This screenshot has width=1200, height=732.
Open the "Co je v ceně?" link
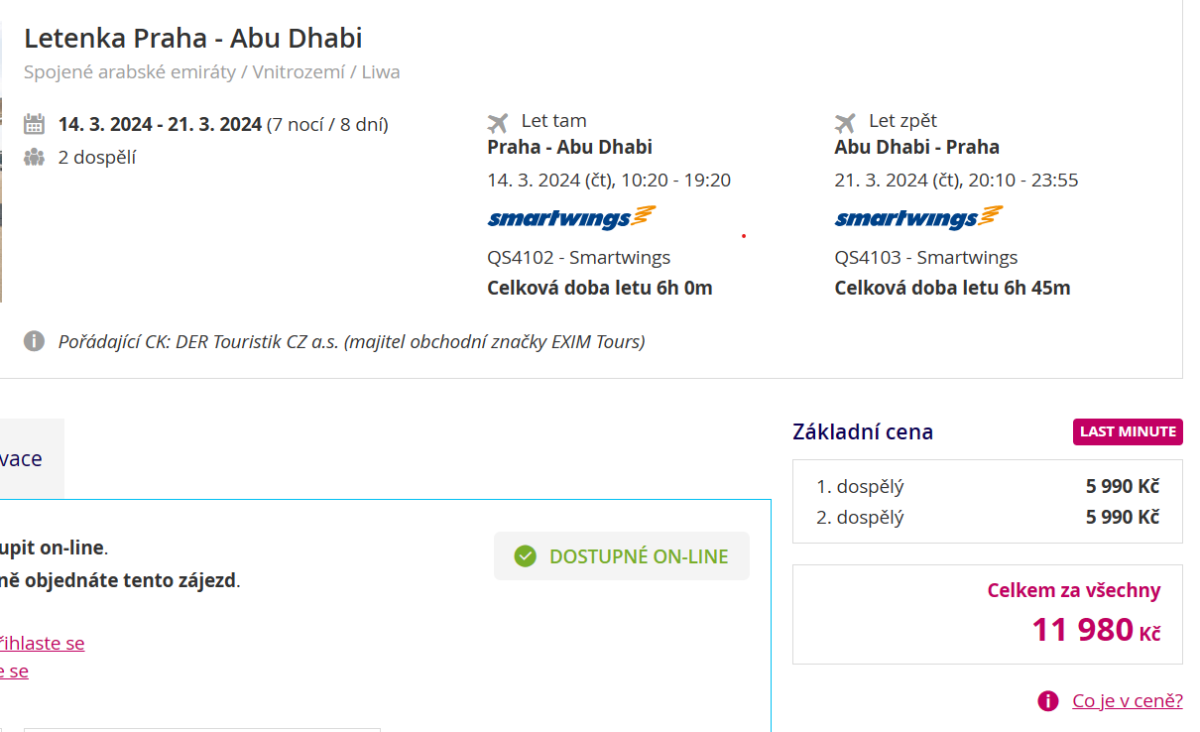pyautogui.click(x=1127, y=701)
